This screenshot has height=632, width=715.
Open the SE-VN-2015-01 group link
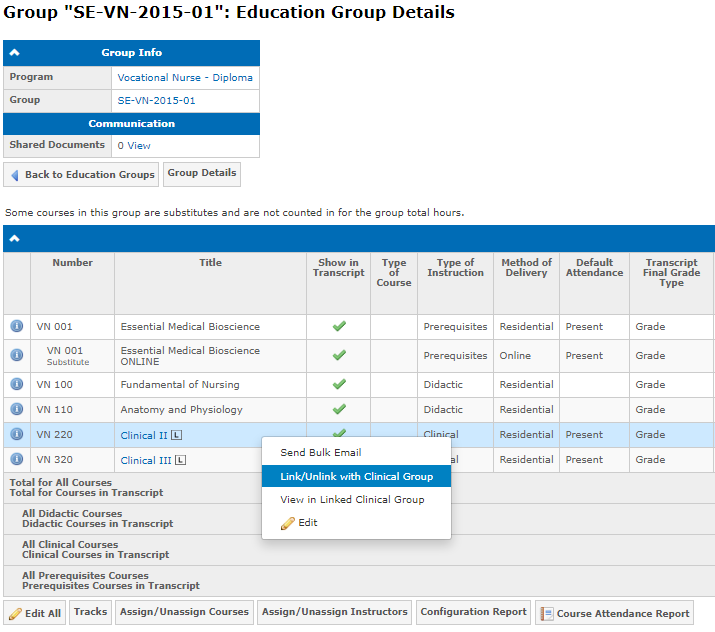(x=156, y=100)
